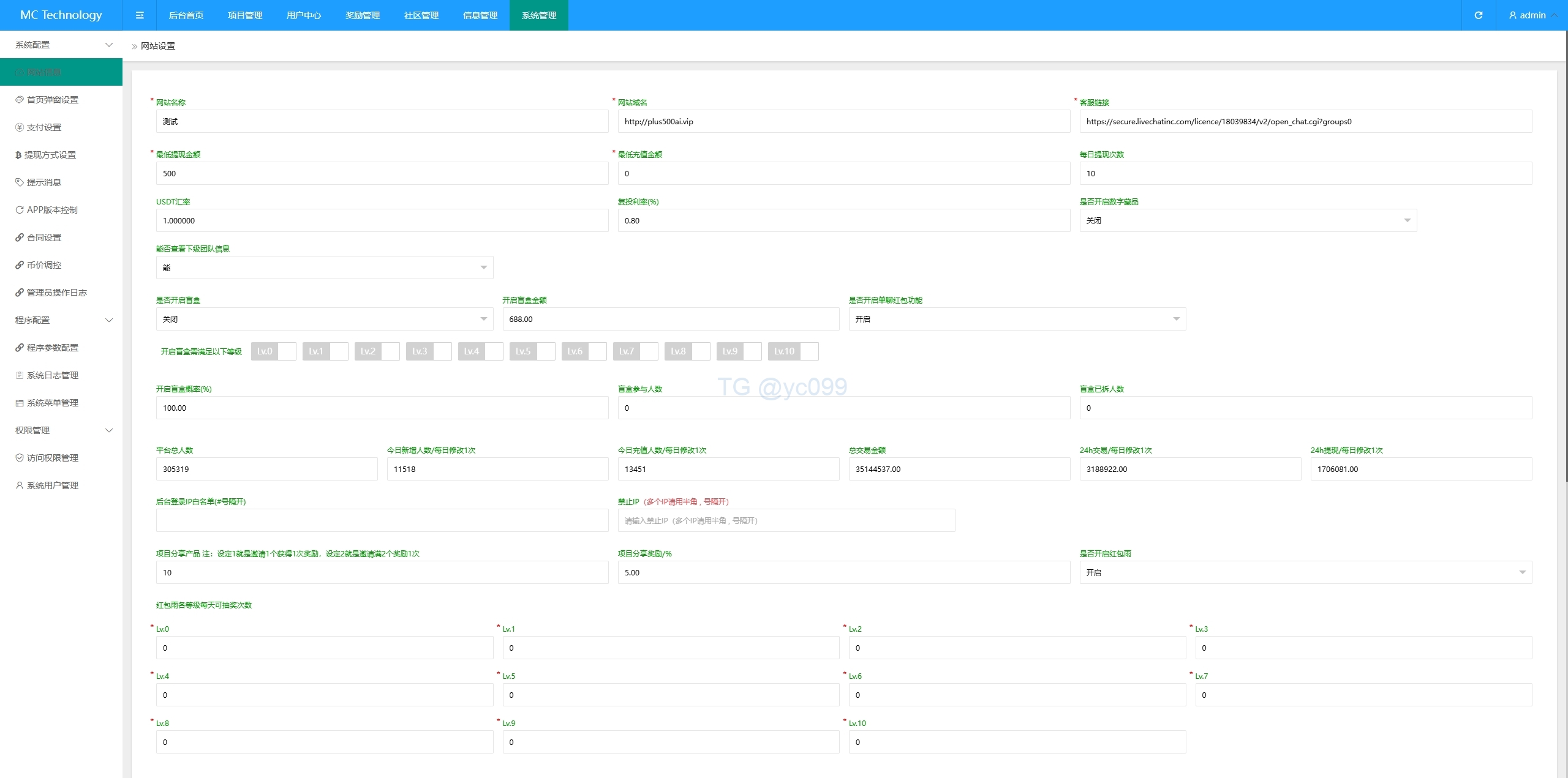Switch to the 用户中心 top menu
This screenshot has width=1568, height=778.
304,15
